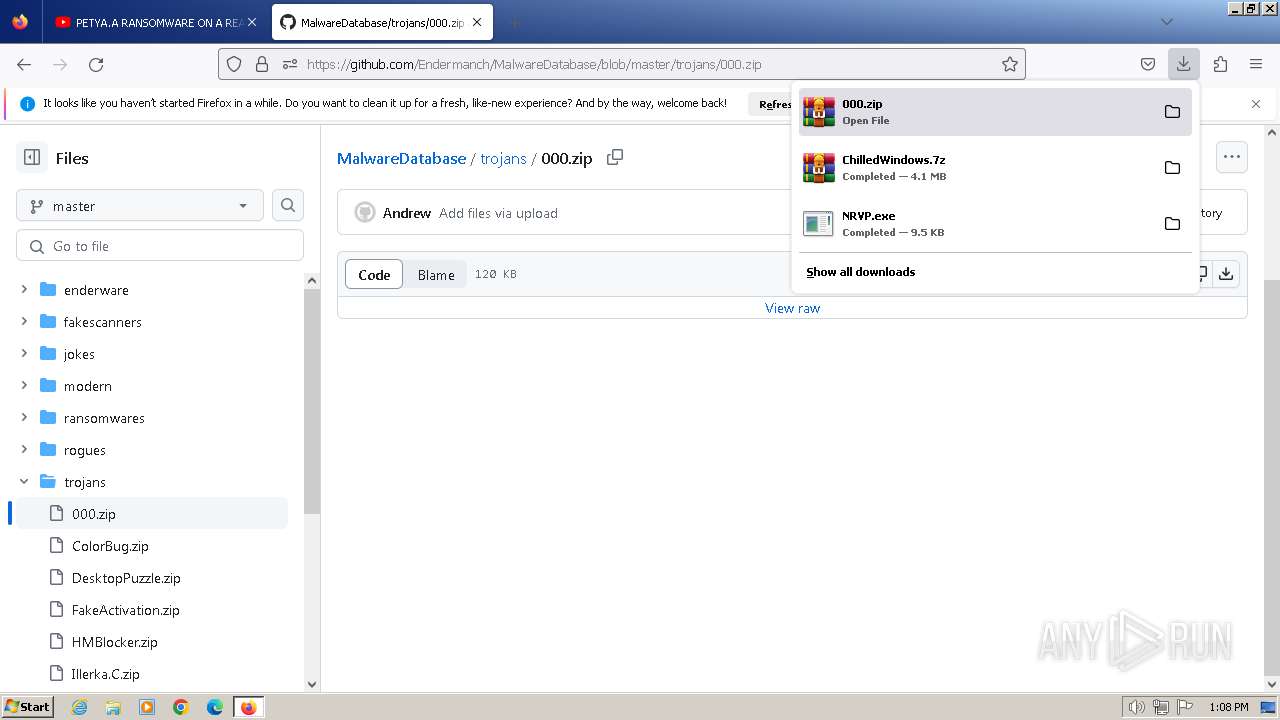Open the master branch dropdown
The image size is (1280, 720).
click(140, 206)
